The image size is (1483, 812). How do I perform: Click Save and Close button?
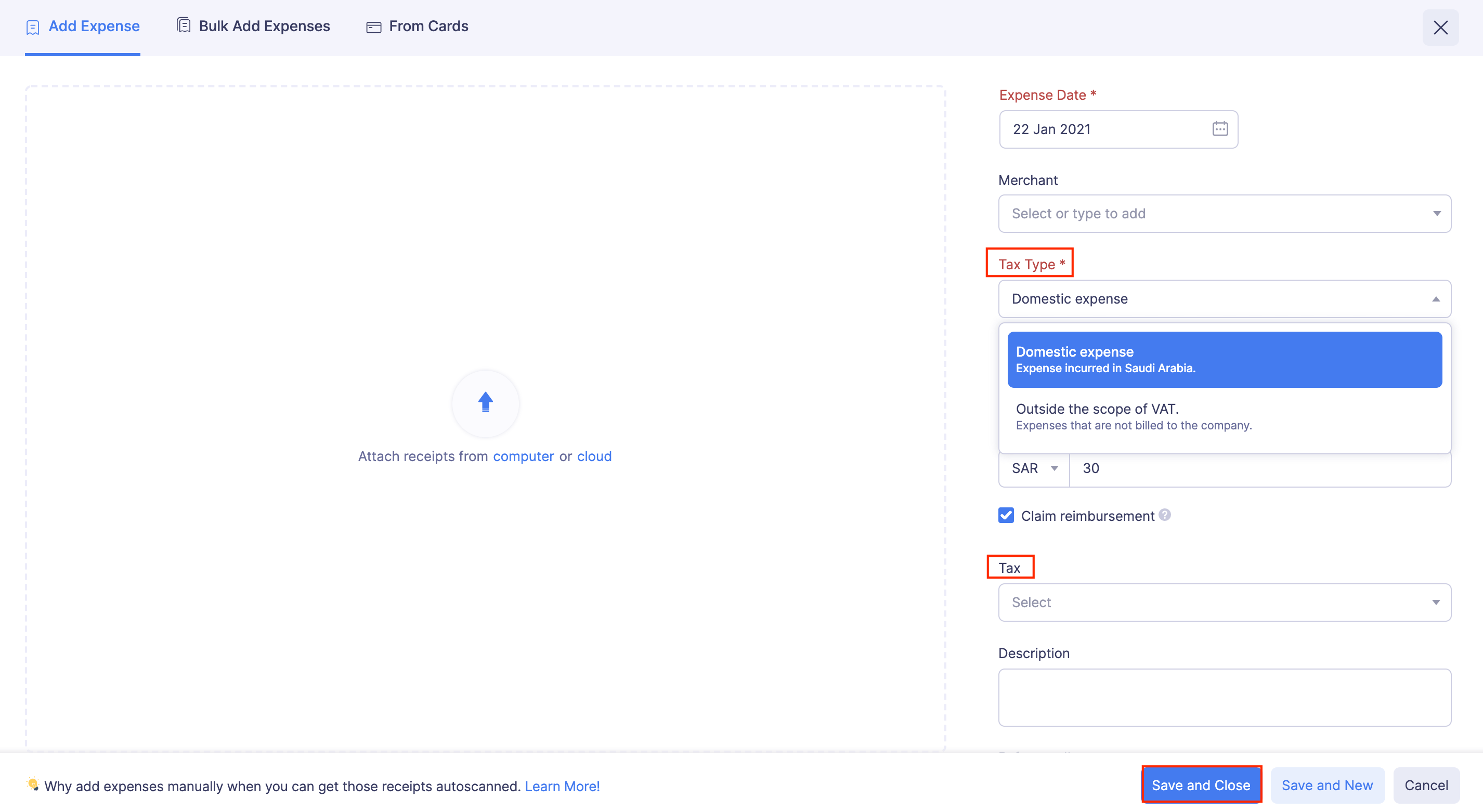[1201, 785]
